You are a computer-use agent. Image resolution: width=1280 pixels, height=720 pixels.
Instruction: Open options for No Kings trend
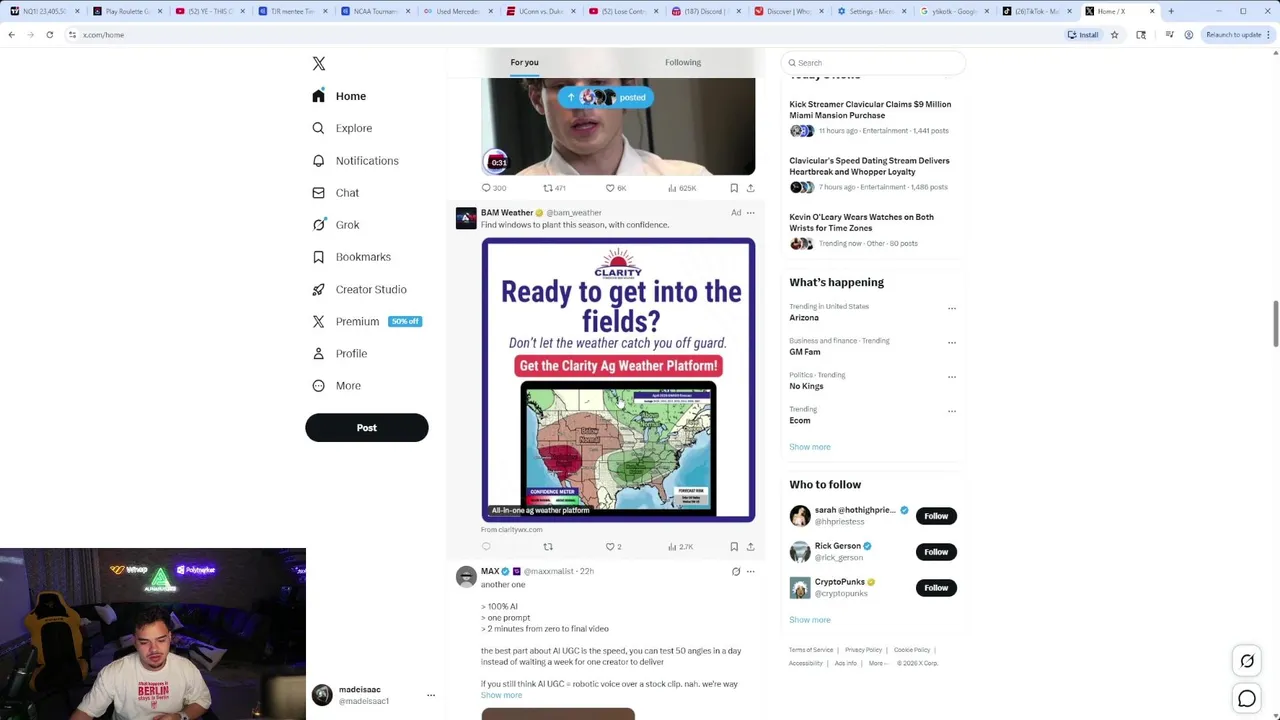coord(952,377)
